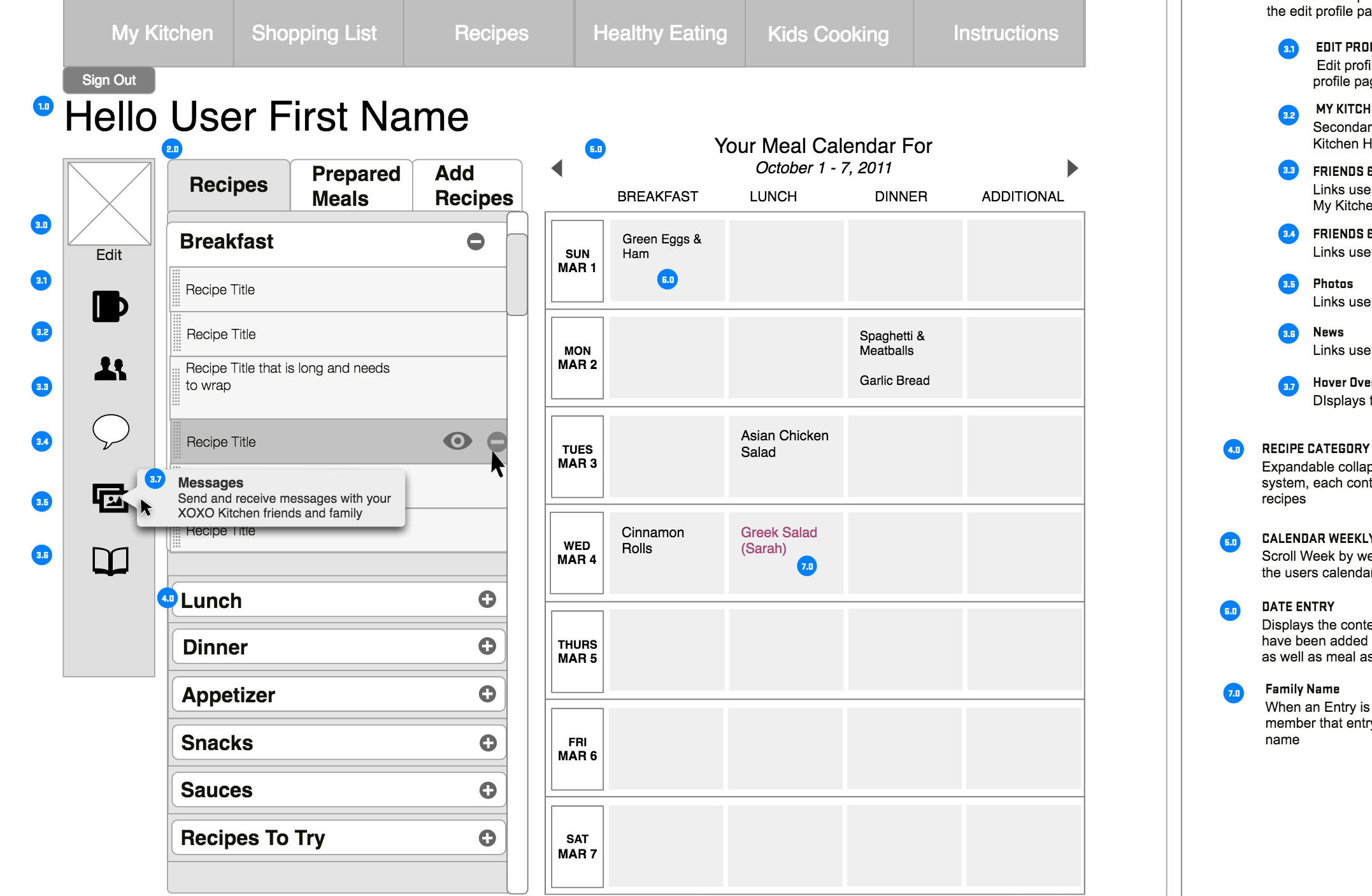
Task: Go to previous week with left arrow
Action: (x=557, y=168)
